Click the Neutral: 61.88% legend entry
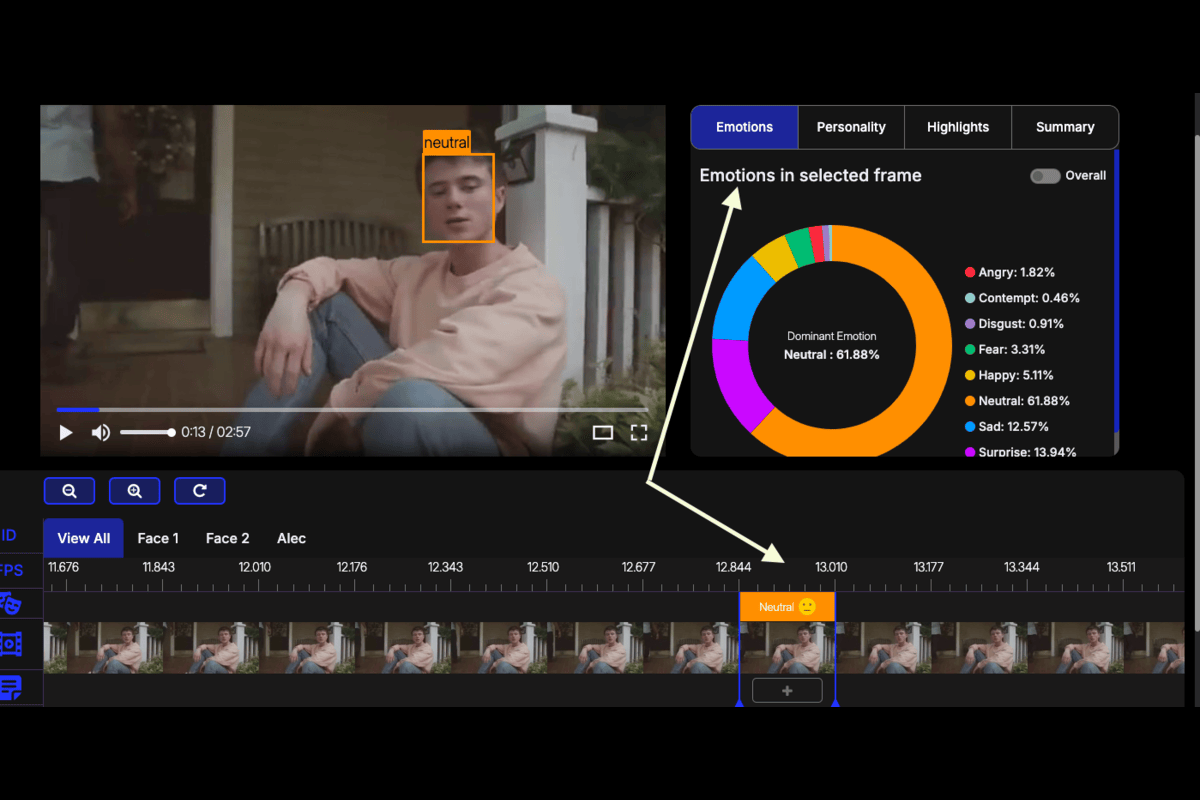Image resolution: width=1200 pixels, height=800 pixels. click(1017, 401)
